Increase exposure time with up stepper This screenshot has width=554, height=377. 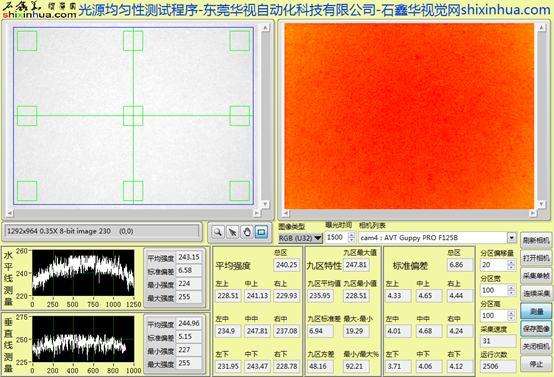(352, 235)
